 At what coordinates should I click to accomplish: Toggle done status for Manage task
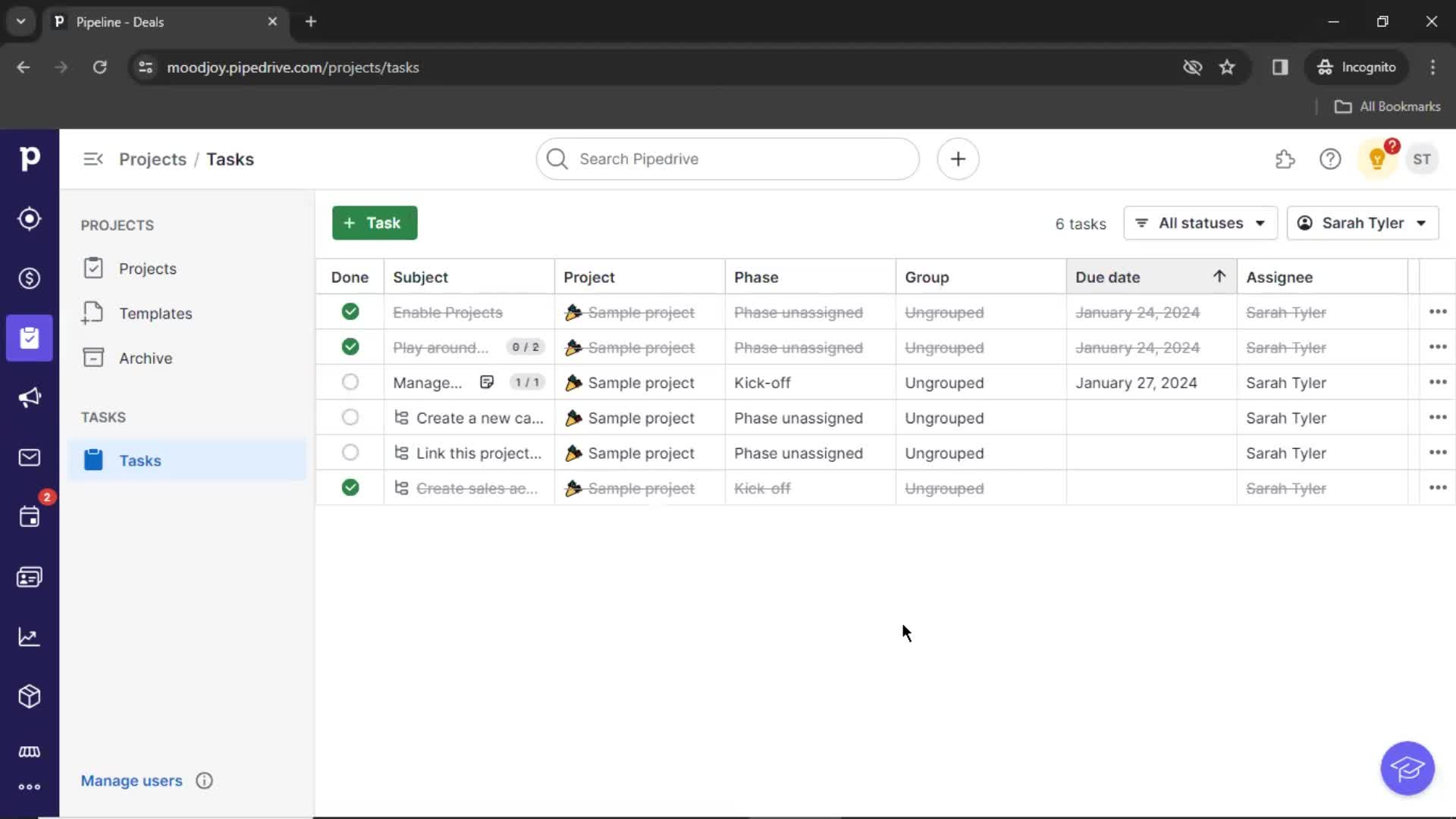(x=350, y=382)
